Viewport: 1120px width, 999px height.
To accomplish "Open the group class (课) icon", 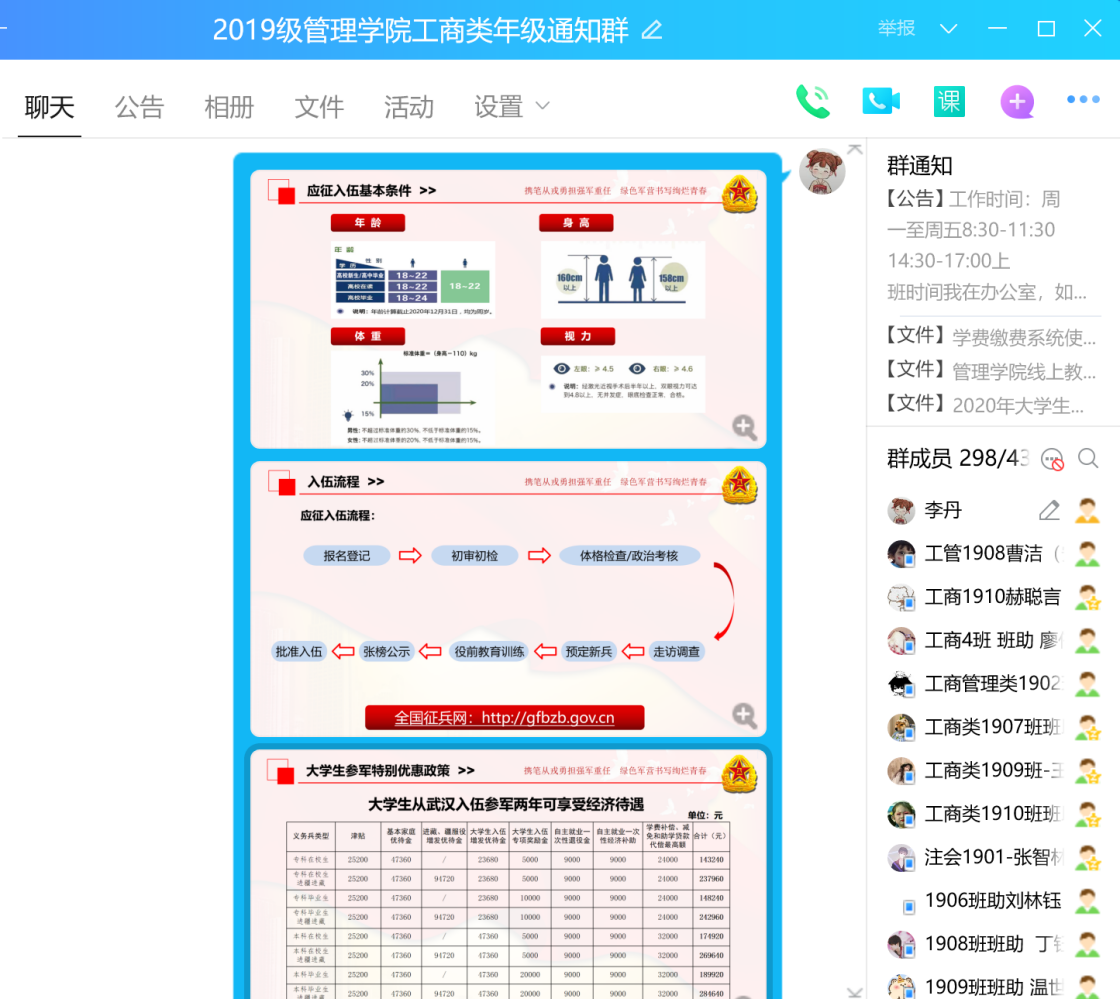I will (x=948, y=102).
